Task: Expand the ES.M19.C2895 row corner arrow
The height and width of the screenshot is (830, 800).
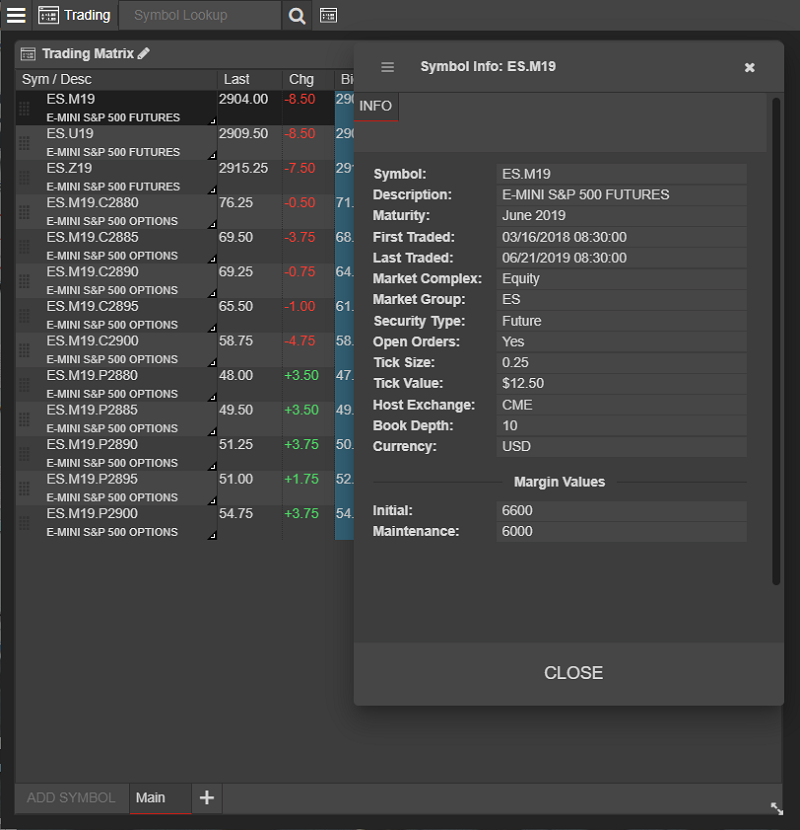Action: point(212,328)
